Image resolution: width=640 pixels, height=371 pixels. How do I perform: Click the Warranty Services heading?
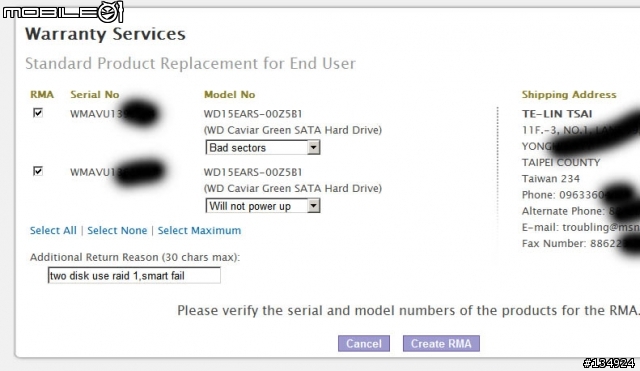(x=105, y=34)
